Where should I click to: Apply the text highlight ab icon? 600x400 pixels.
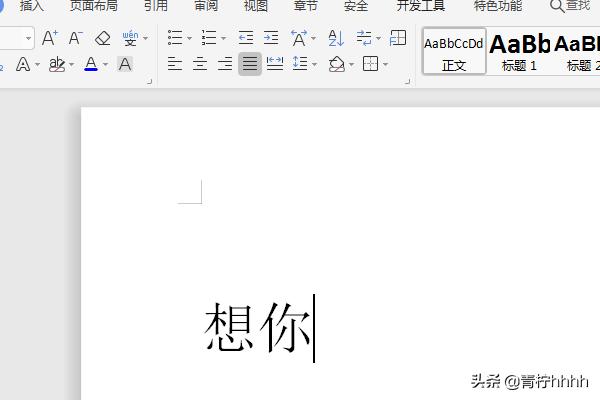coord(57,64)
